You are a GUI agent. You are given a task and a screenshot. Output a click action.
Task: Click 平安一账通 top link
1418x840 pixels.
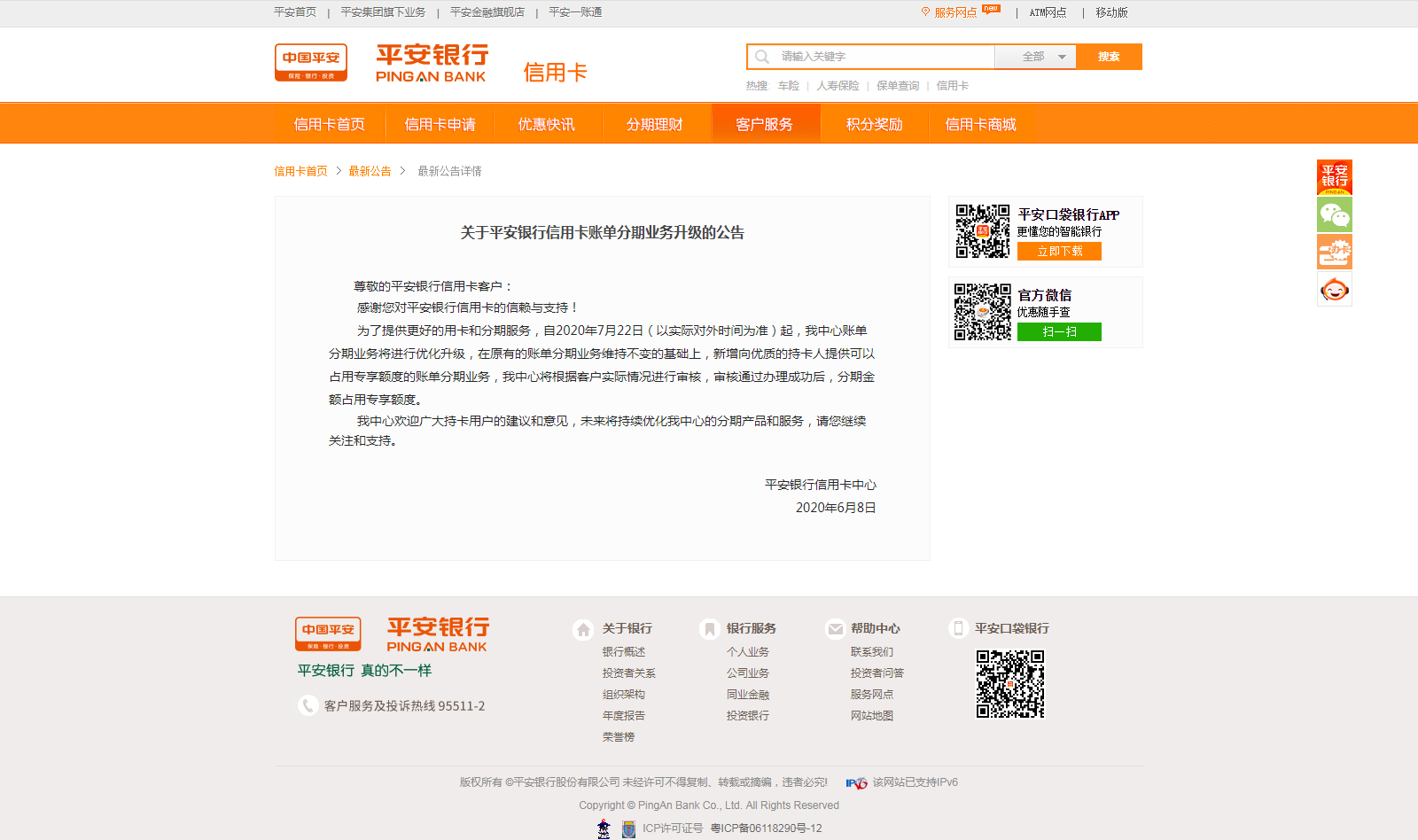click(575, 12)
